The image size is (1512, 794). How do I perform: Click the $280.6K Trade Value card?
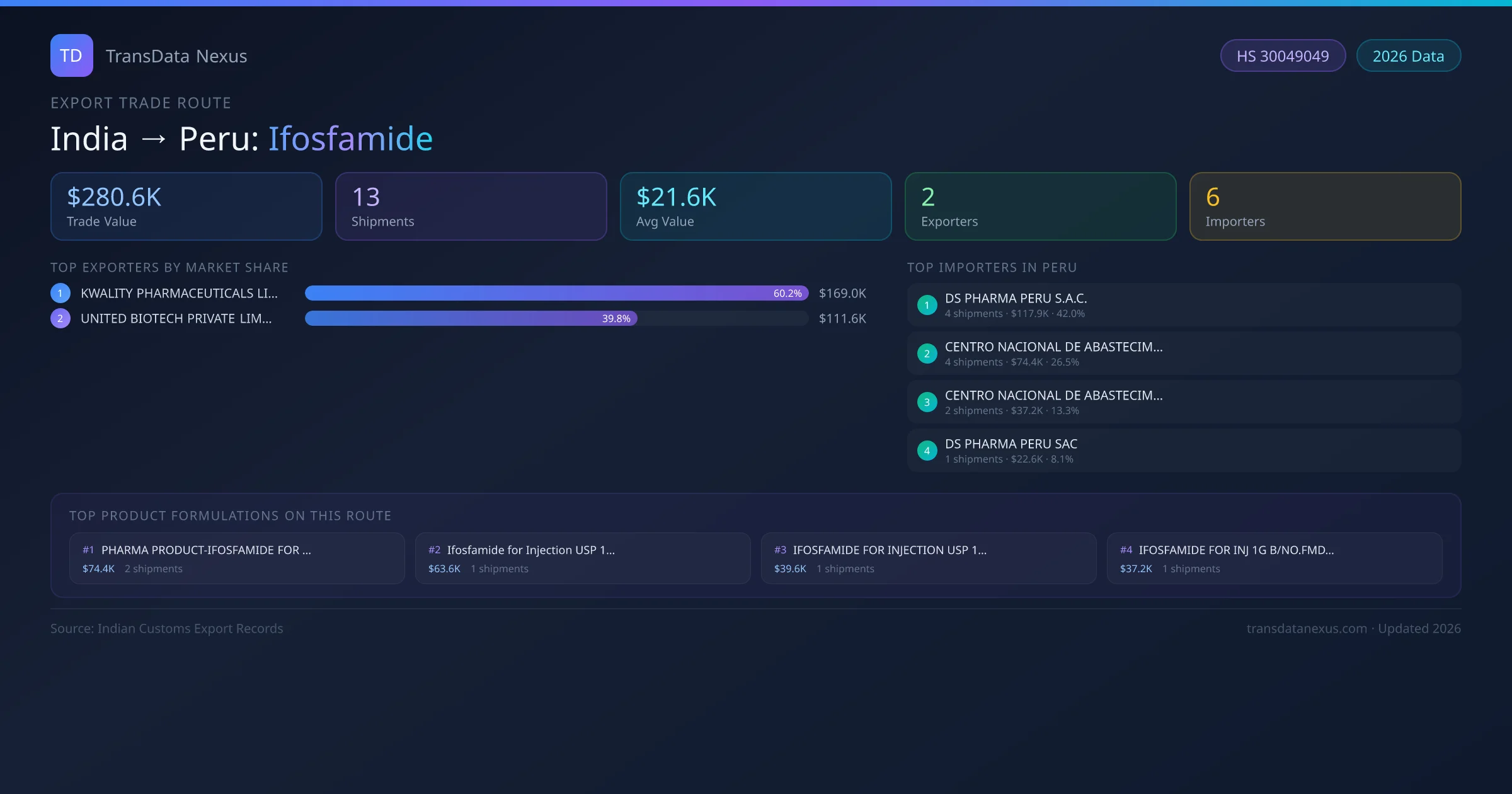tap(186, 207)
